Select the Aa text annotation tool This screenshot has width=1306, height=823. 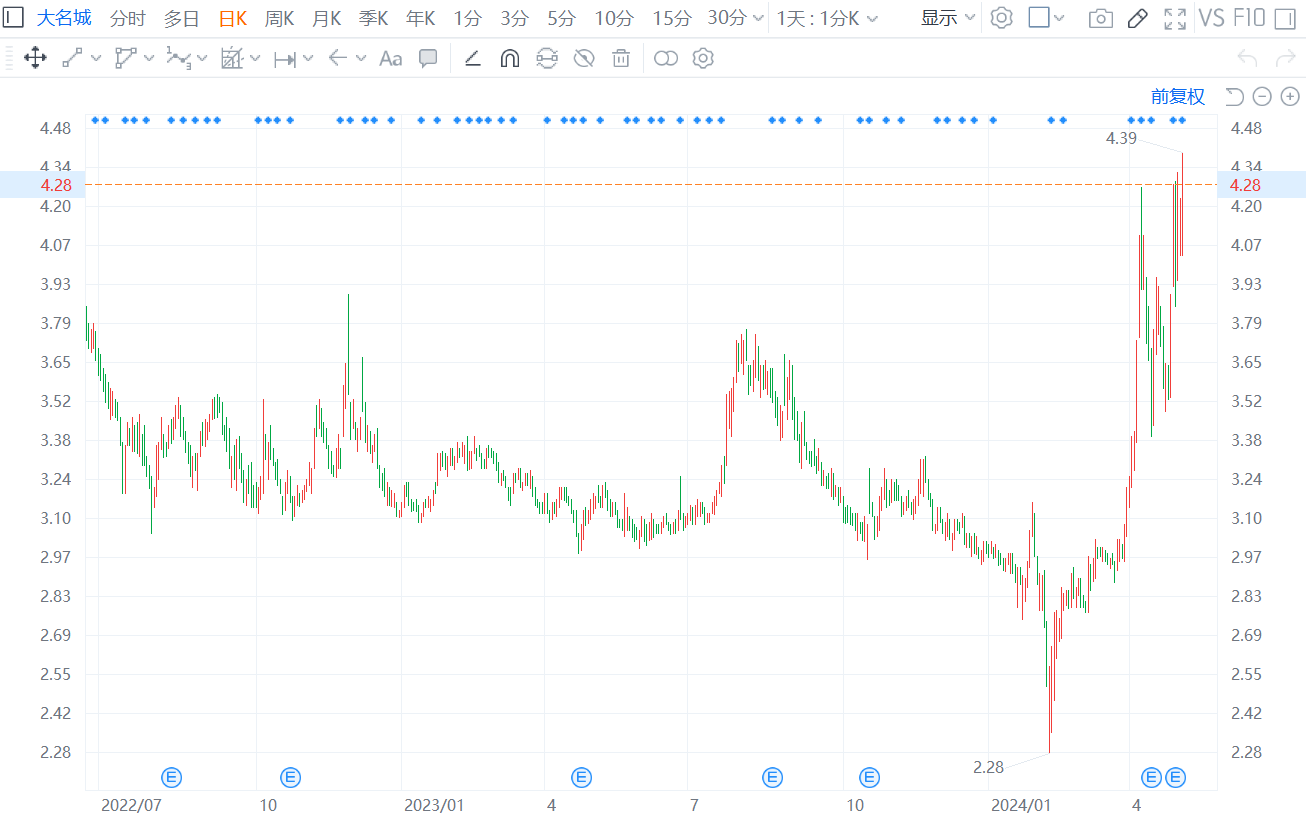(x=391, y=58)
